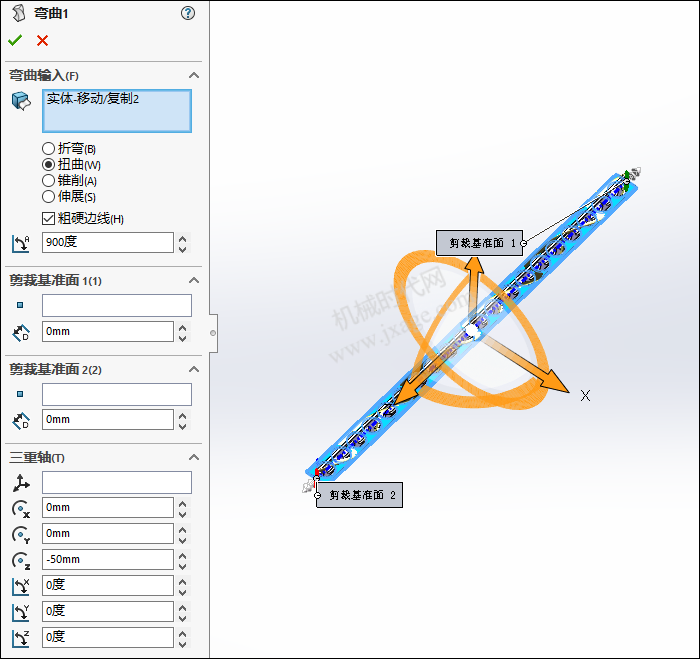Edit the trim plane 2 0mm distance field
This screenshot has width=700, height=659.
click(108, 420)
